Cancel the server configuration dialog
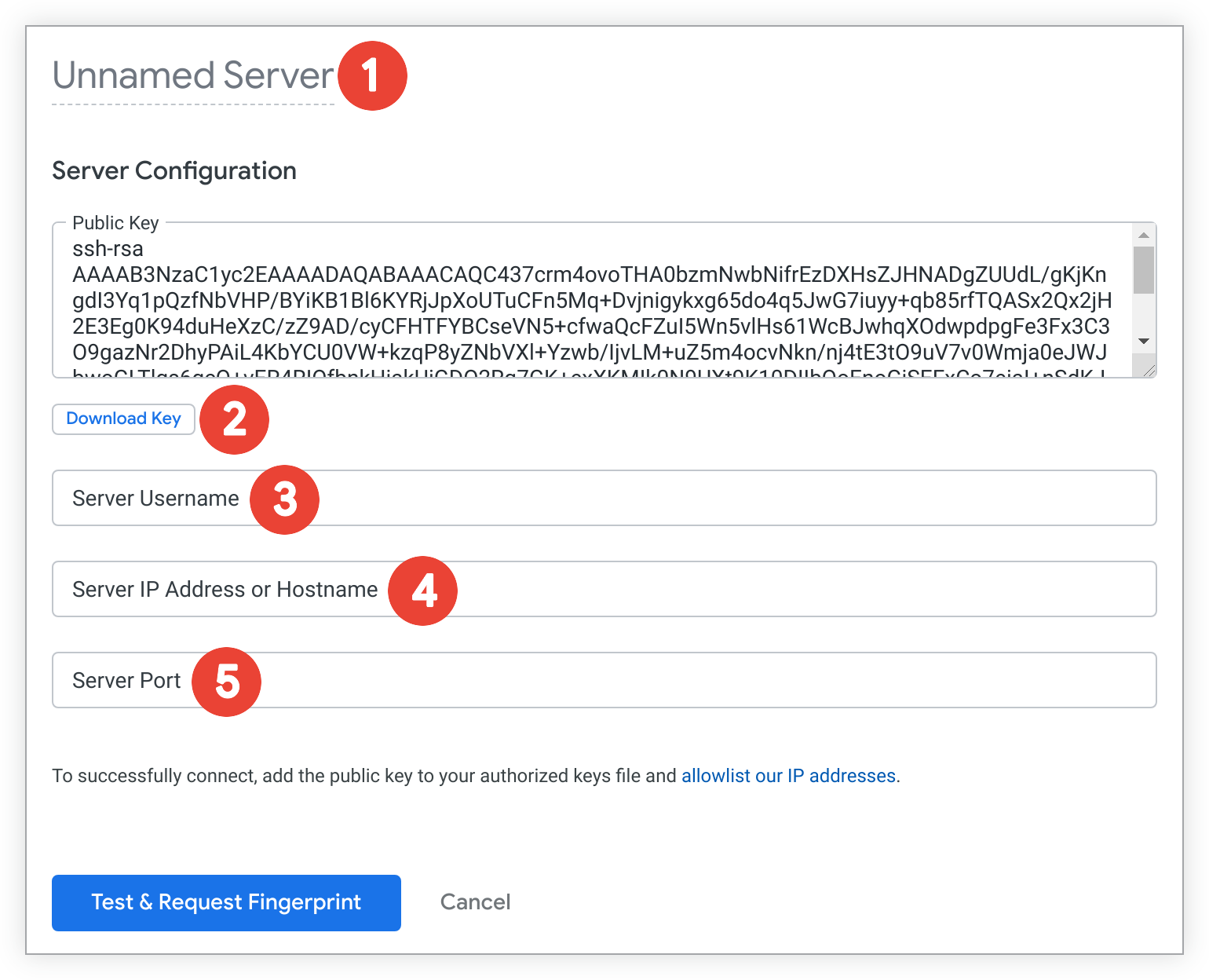1209x980 pixels. 475,902
